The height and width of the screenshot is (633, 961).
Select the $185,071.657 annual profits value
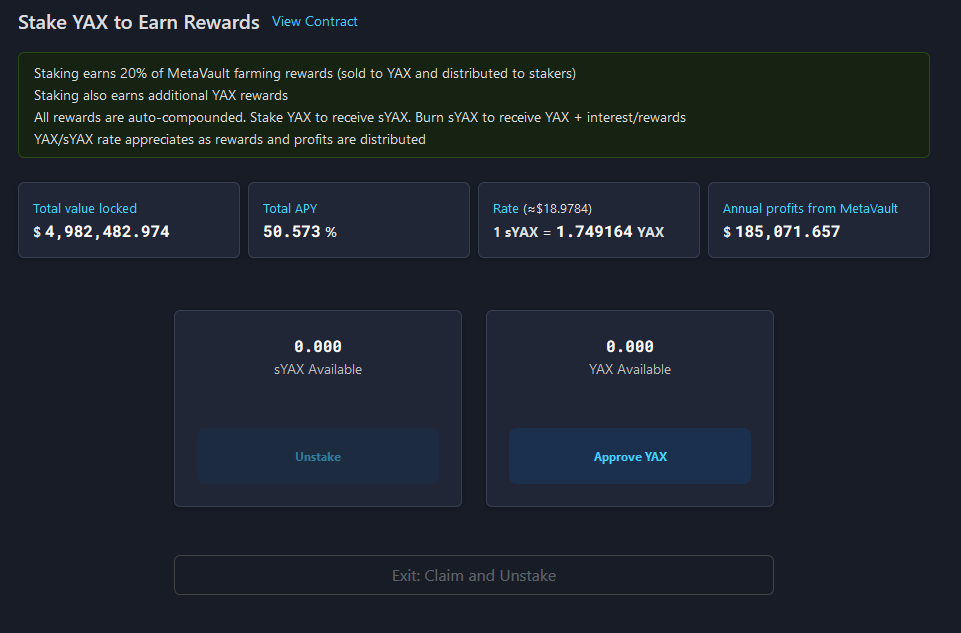tap(781, 232)
